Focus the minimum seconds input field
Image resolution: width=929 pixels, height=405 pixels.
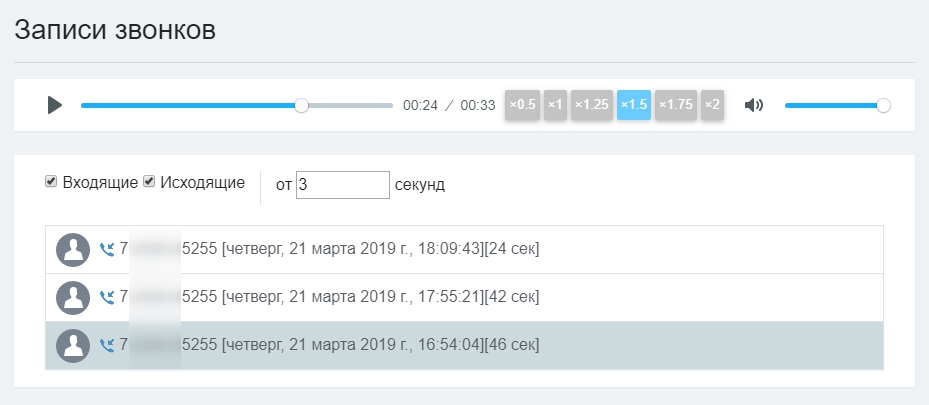point(342,185)
